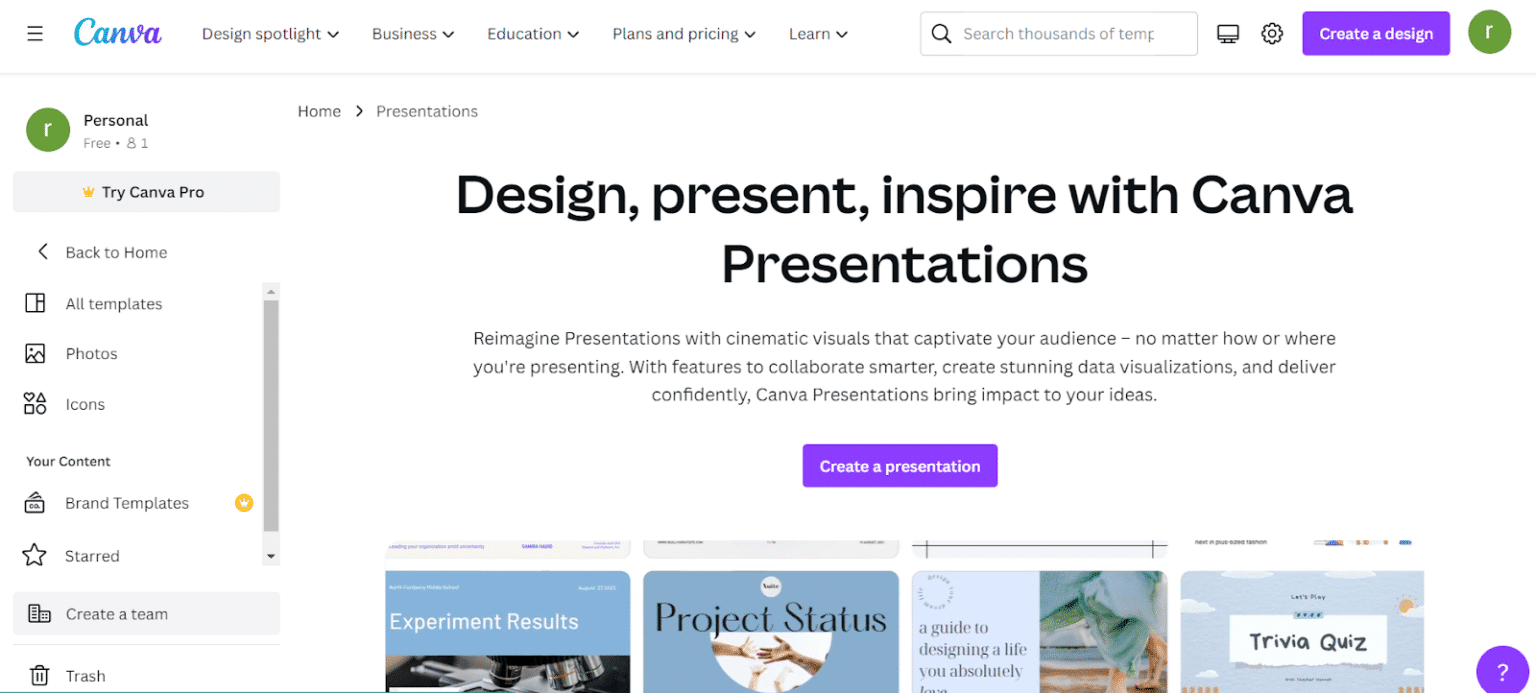Open the Trash folder
Viewport: 1536px width, 693px height.
pos(85,676)
